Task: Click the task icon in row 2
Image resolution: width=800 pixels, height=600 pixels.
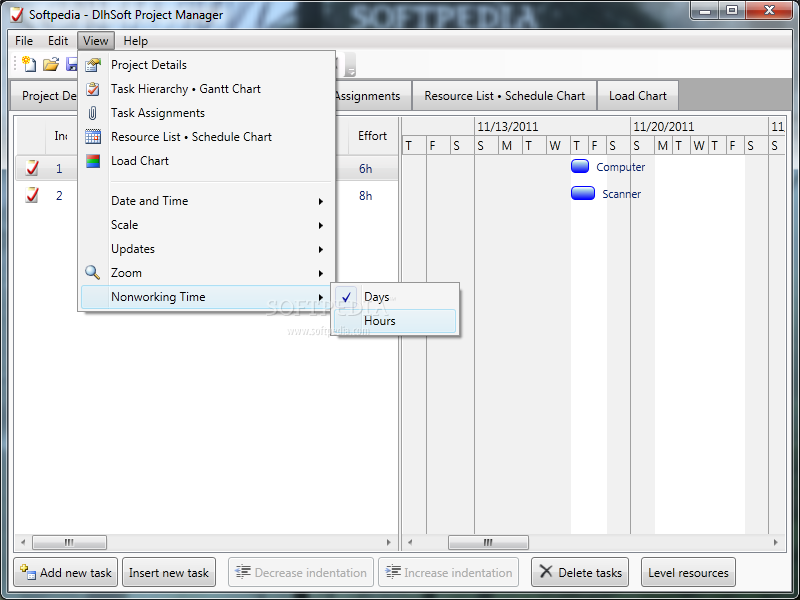Action: 32,195
